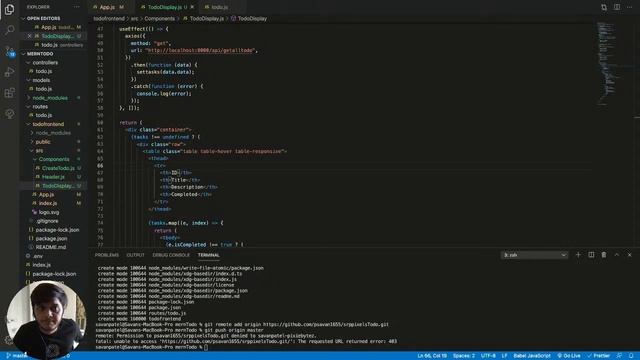Screen dimensions: 640x360
Task: Change UTF-8 file encoding
Action: pos(488,356)
